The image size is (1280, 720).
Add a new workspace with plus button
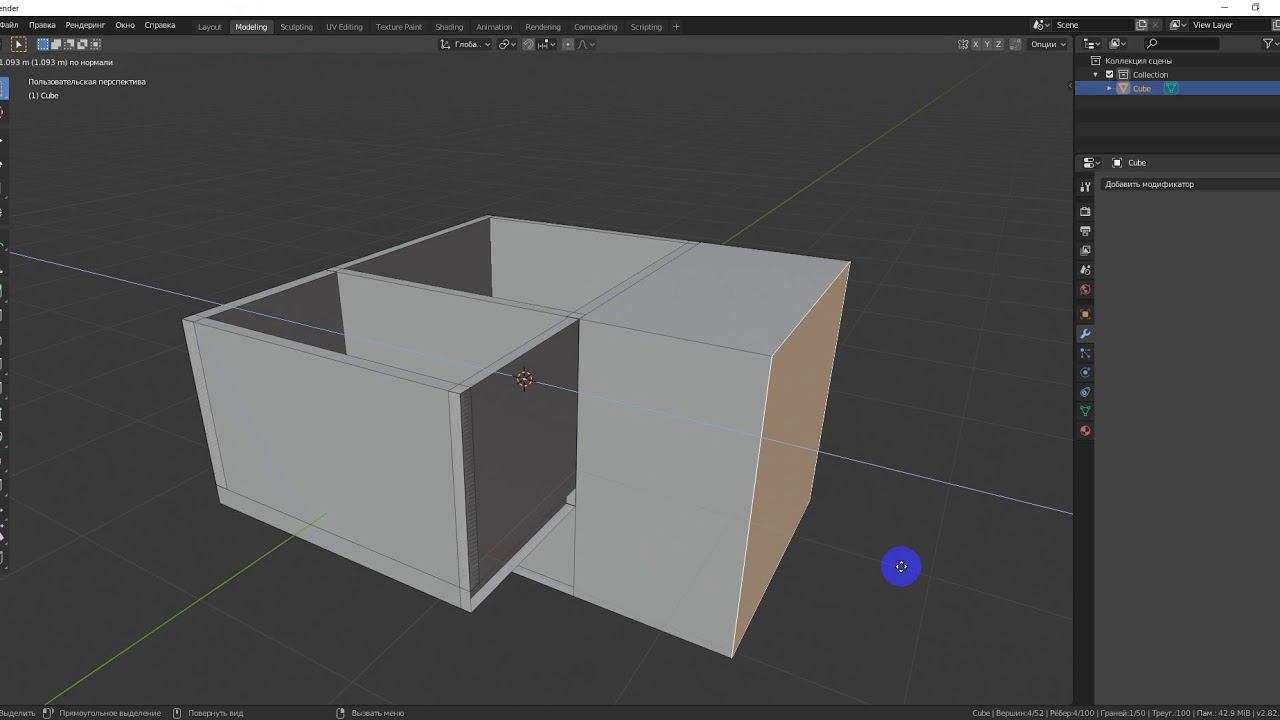[676, 27]
